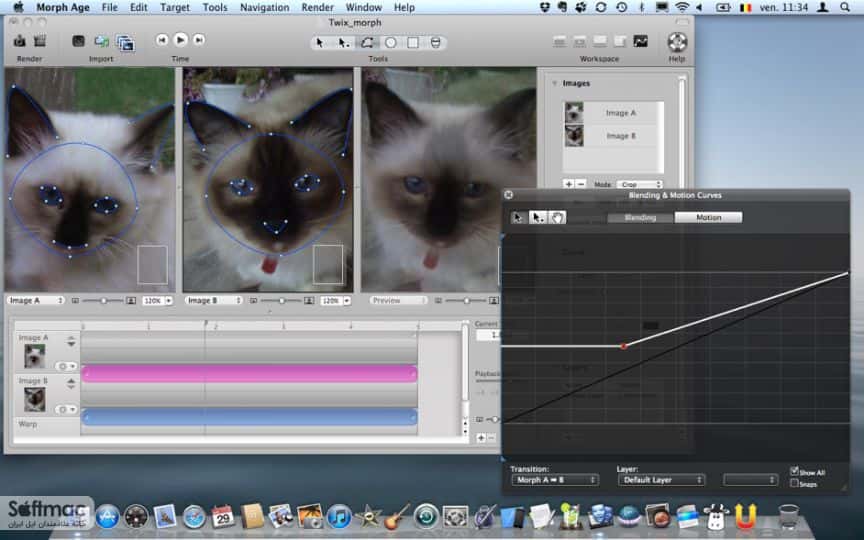Click the Image B track reorder stepper
Screen dimensions: 864x540
(71, 384)
